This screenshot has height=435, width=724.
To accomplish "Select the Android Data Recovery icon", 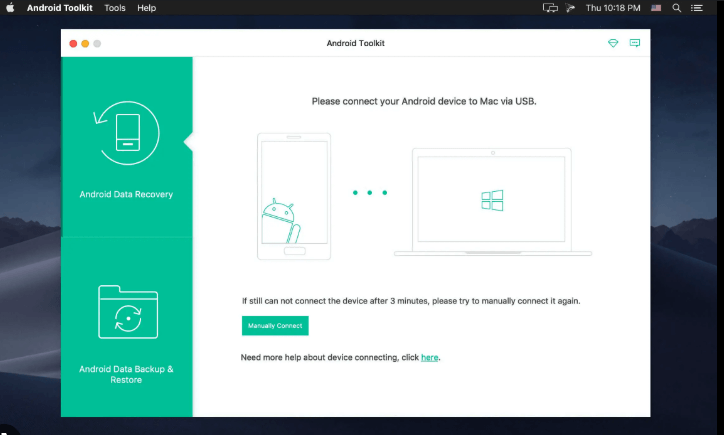I will click(x=127, y=133).
